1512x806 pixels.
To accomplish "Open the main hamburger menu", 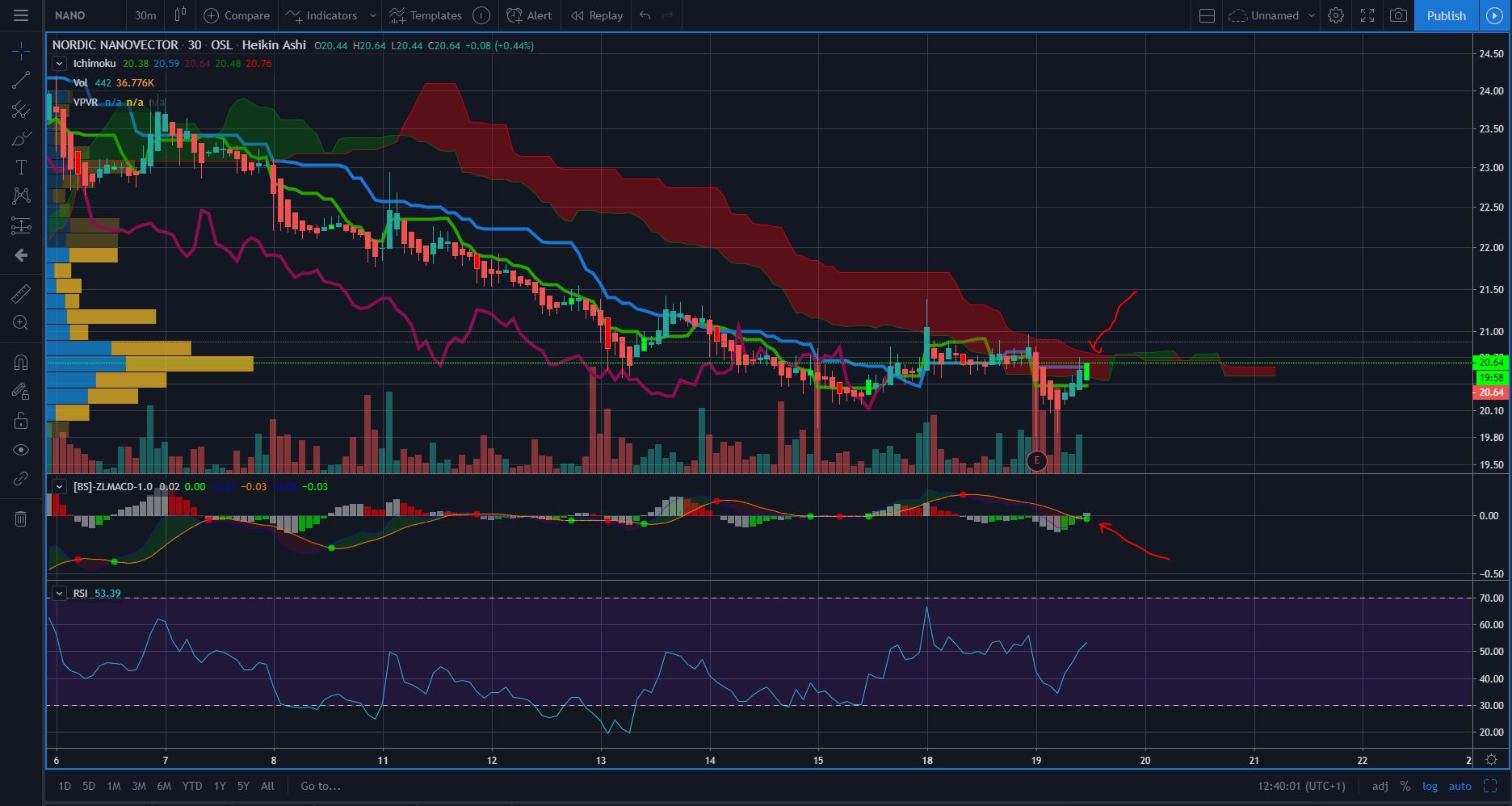I will [21, 15].
